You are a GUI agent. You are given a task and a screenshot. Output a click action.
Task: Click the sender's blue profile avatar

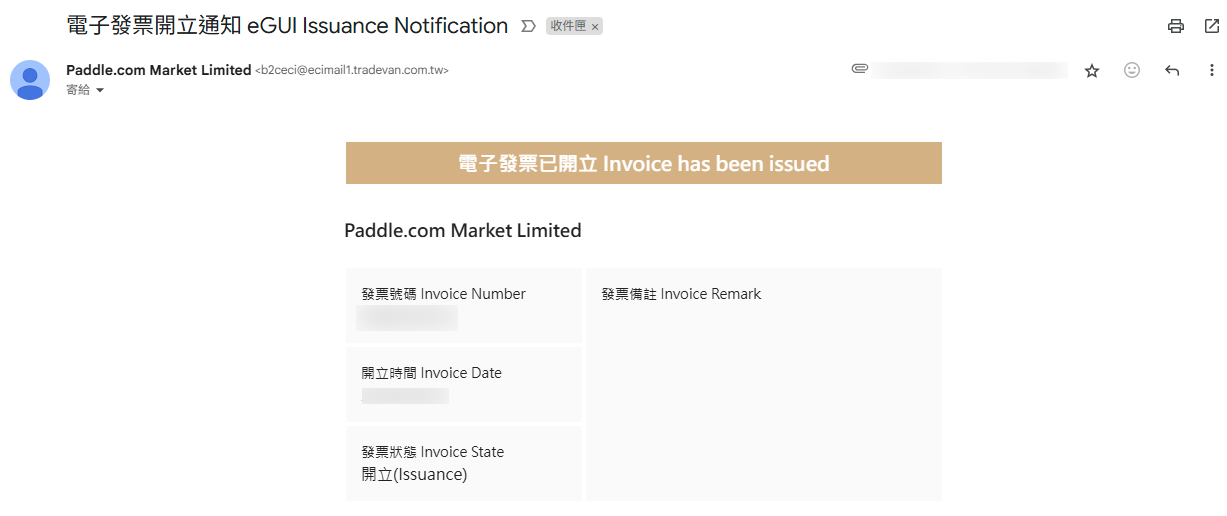[x=30, y=80]
